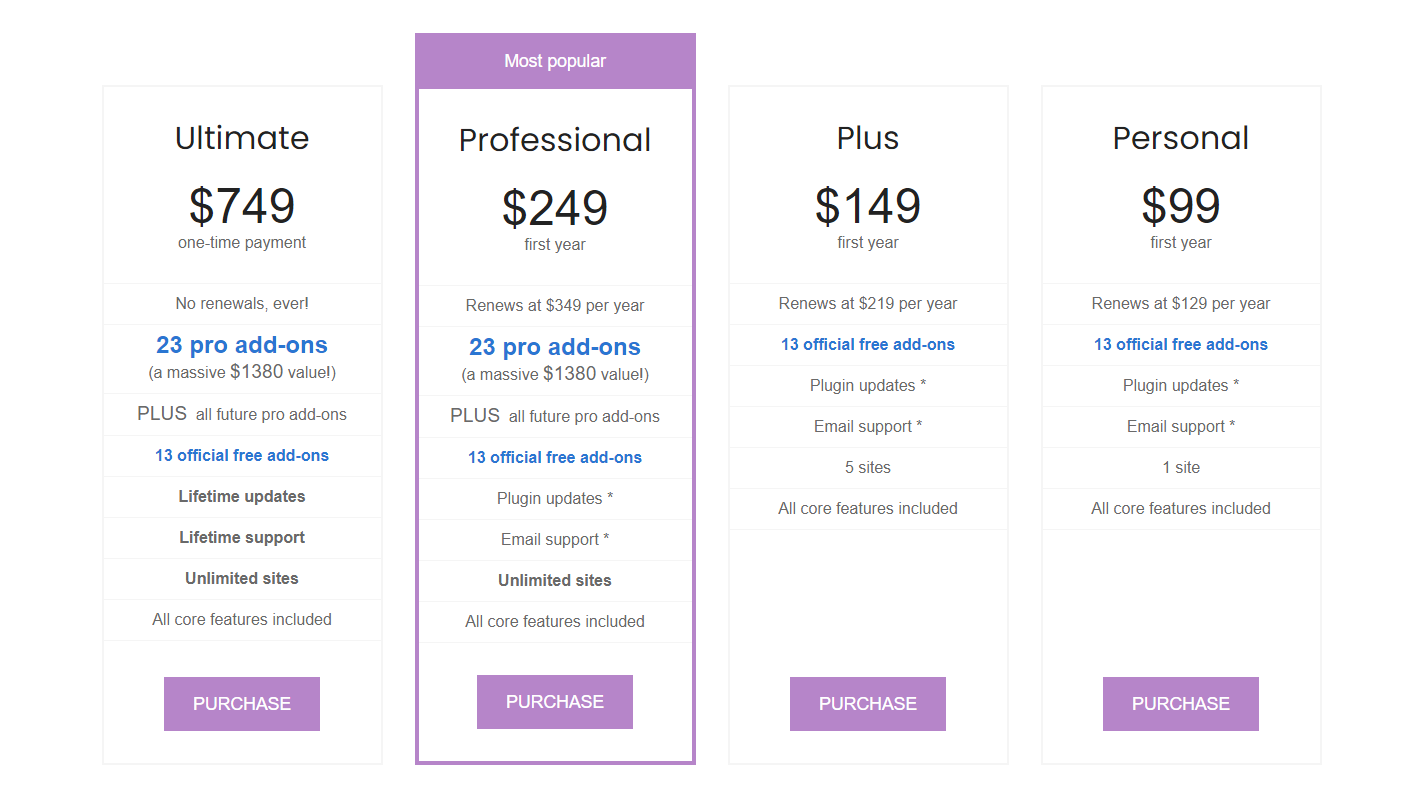
Task: Click the $149 Plus price
Action: pos(868,206)
